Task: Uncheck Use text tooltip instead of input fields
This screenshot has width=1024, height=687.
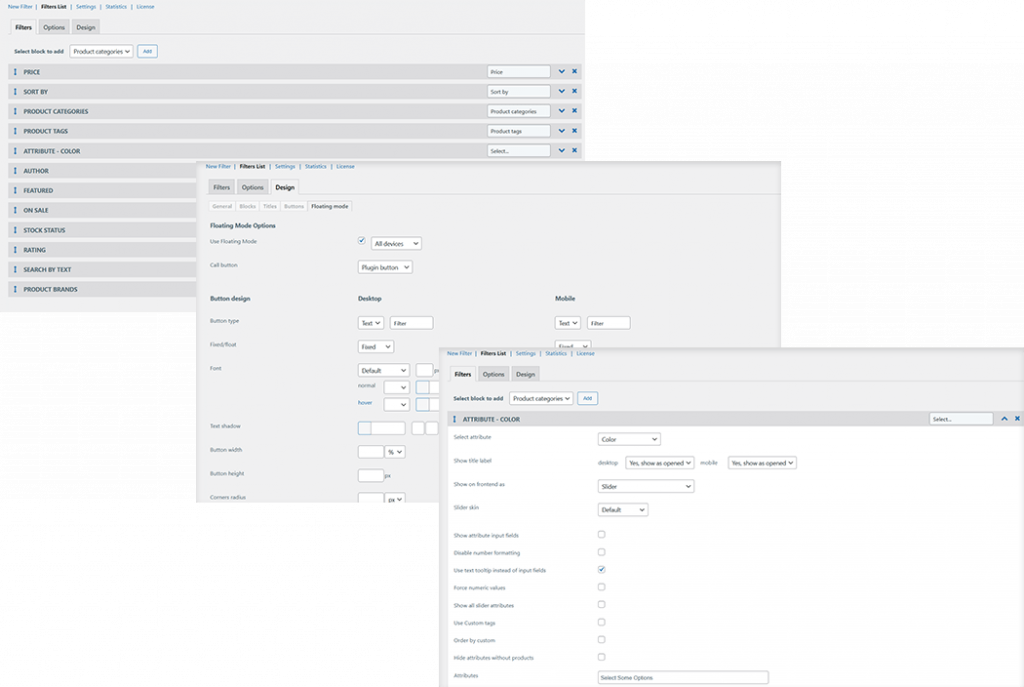Action: 601,569
